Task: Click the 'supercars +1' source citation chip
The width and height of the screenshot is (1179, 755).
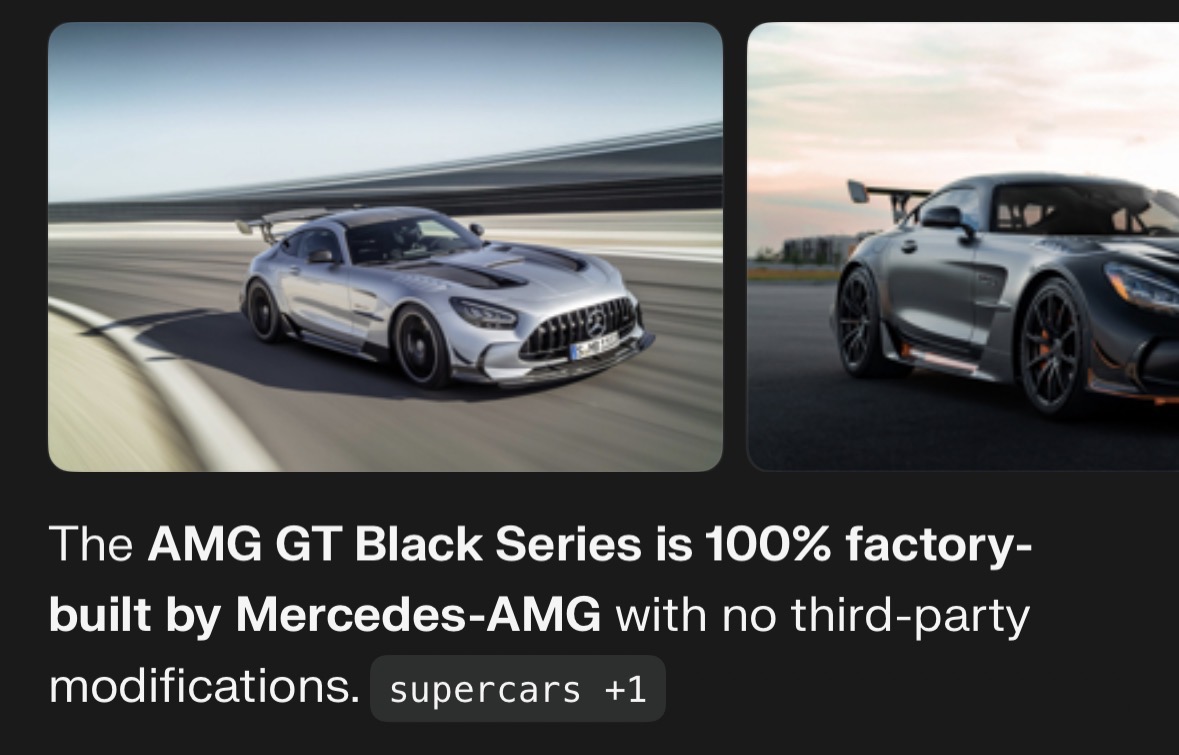Action: 517,689
